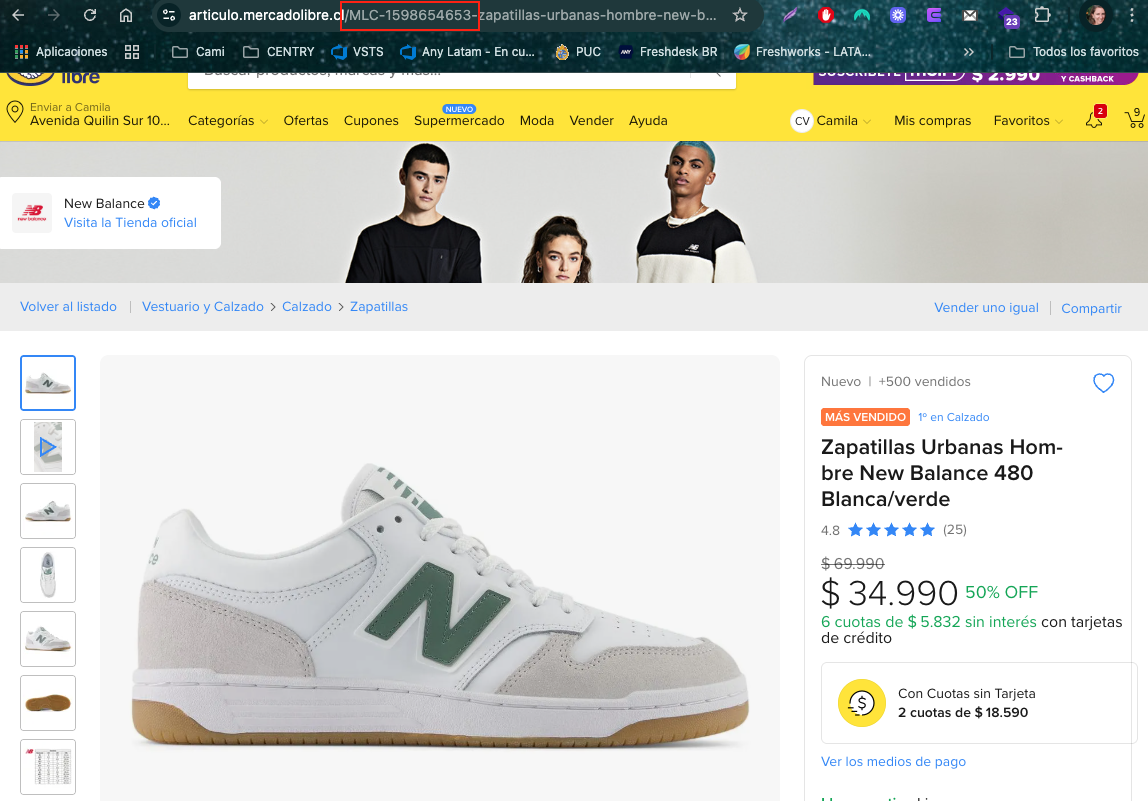Open the Cami bookmarks folder
1148x801 pixels.
(x=198, y=51)
